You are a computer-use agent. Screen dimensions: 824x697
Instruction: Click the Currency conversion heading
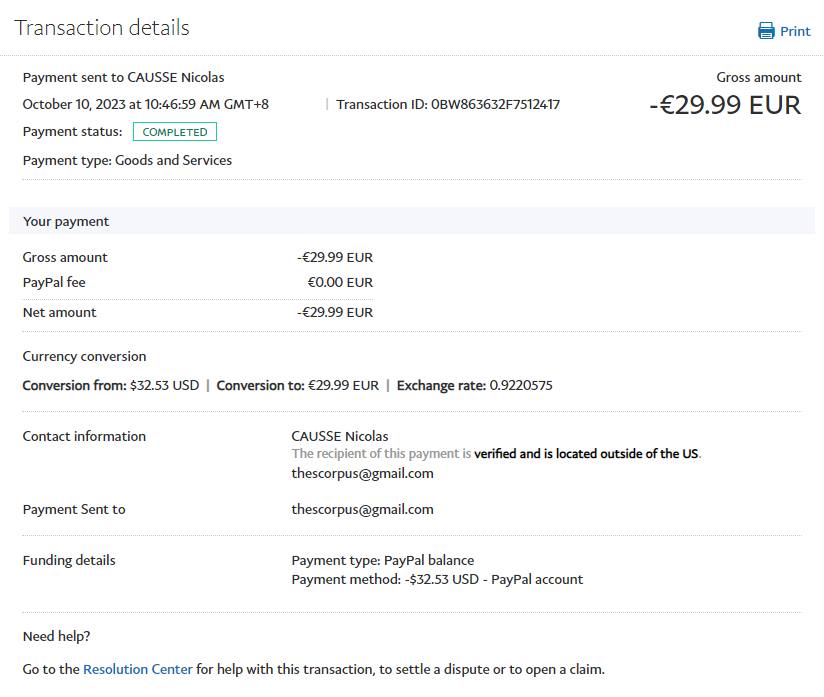[x=84, y=356]
